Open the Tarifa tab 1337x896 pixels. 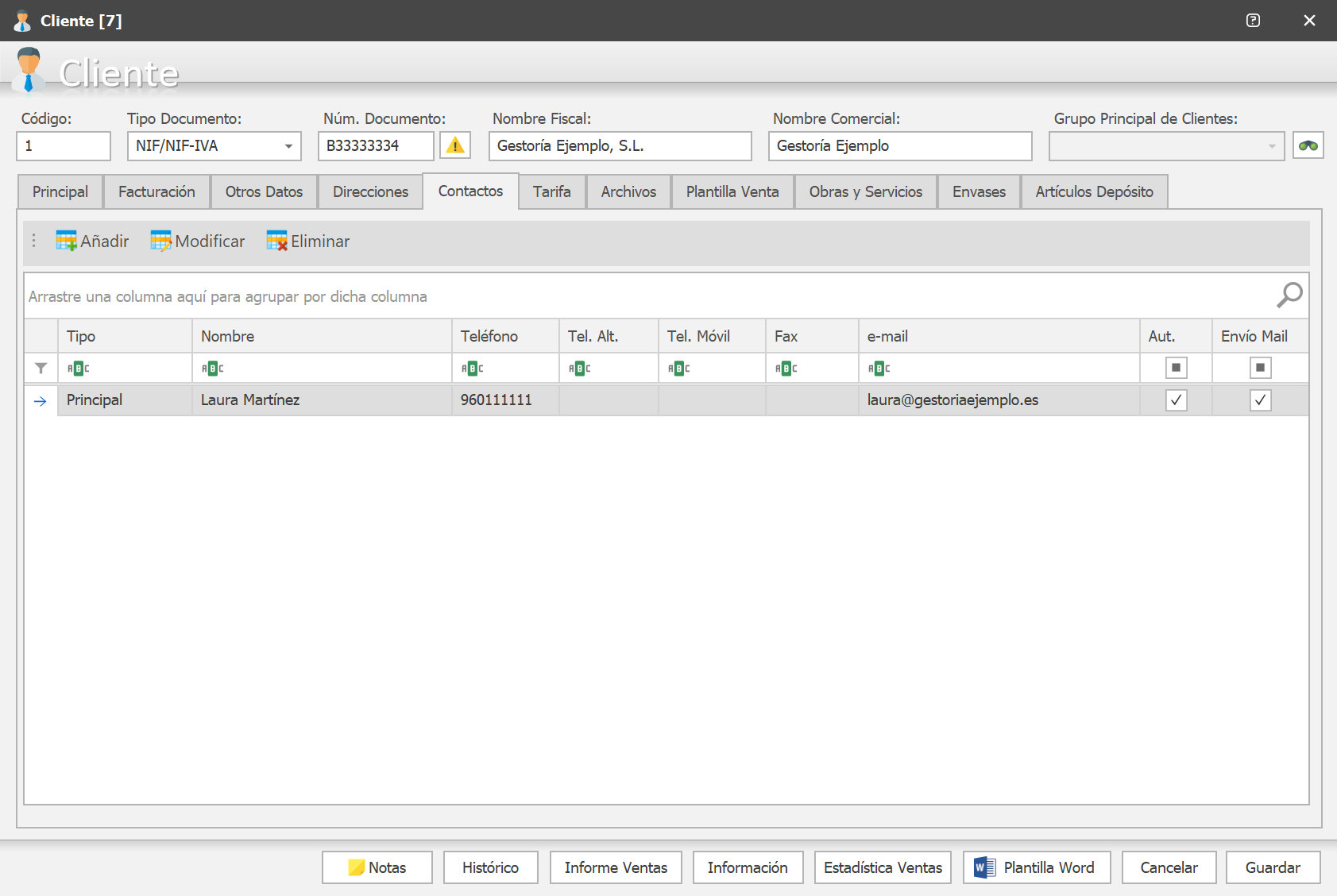pos(552,191)
